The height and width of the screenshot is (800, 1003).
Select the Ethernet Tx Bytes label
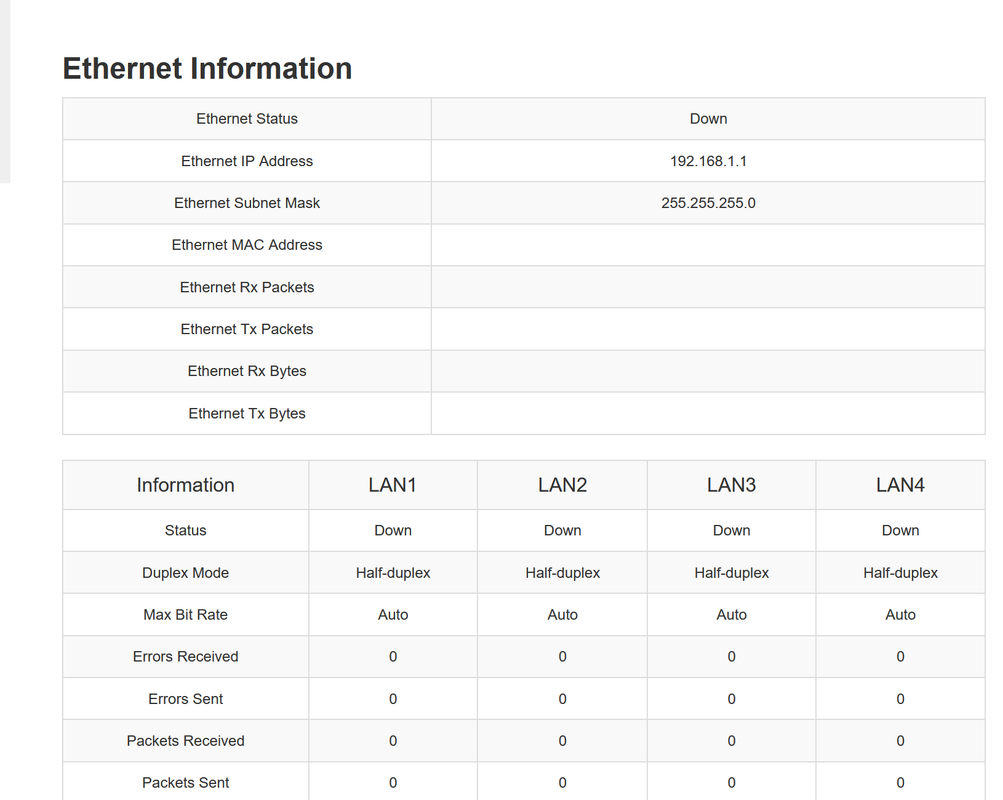247,413
